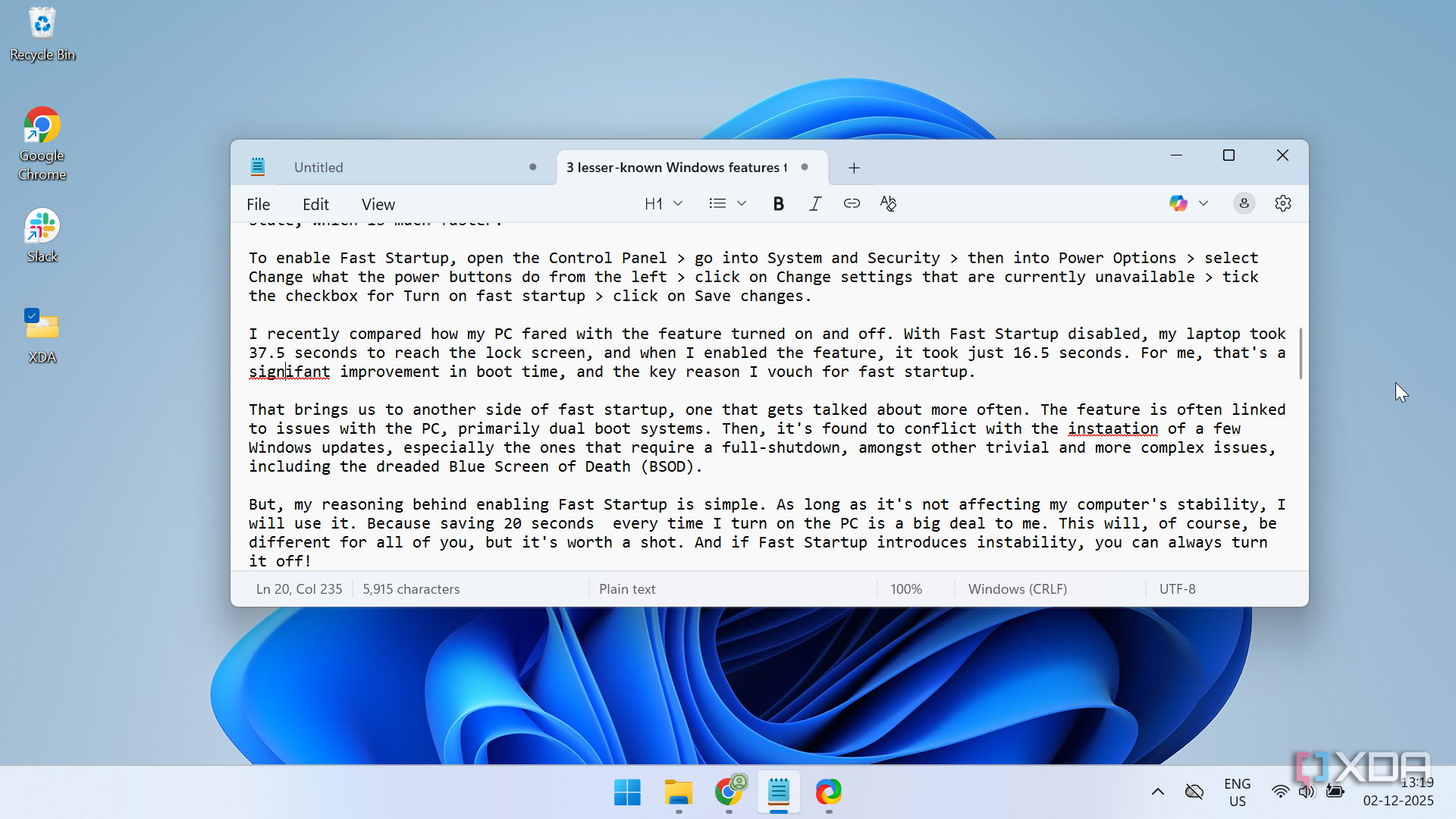Click the vertical scrollbar thumb

[1301, 353]
